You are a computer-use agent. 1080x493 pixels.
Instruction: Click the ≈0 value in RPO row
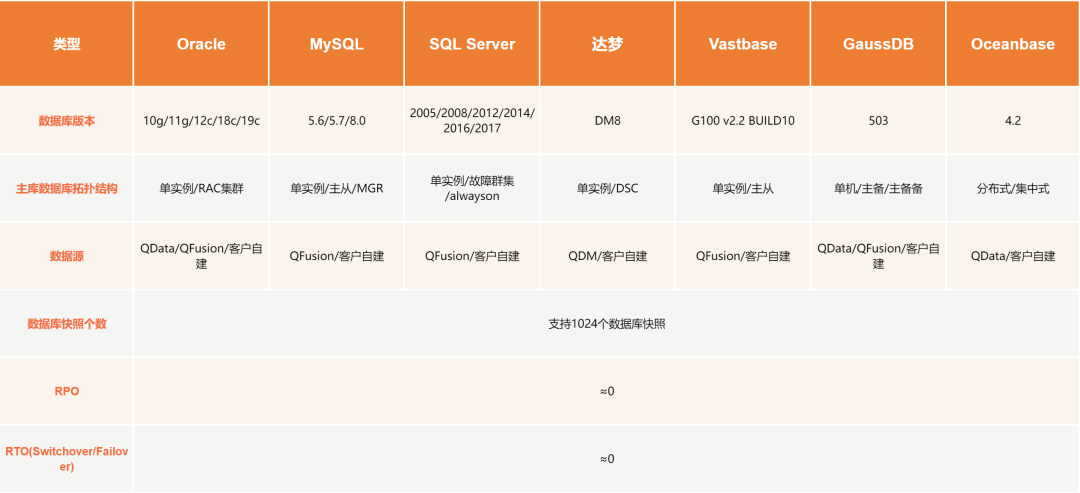tap(607, 391)
